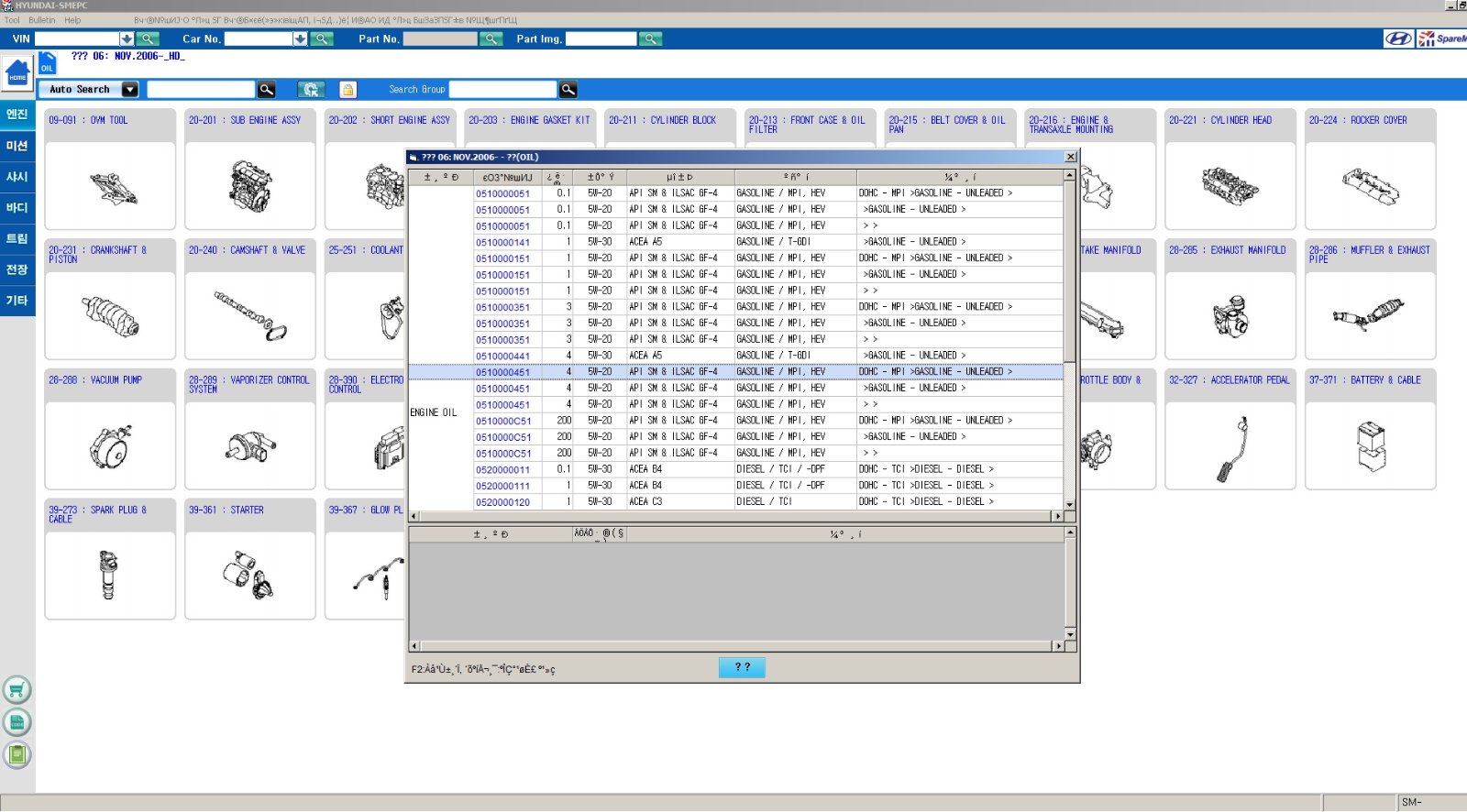Click the blue OIL can icon
Image resolution: width=1467 pixels, height=812 pixels.
pos(47,63)
